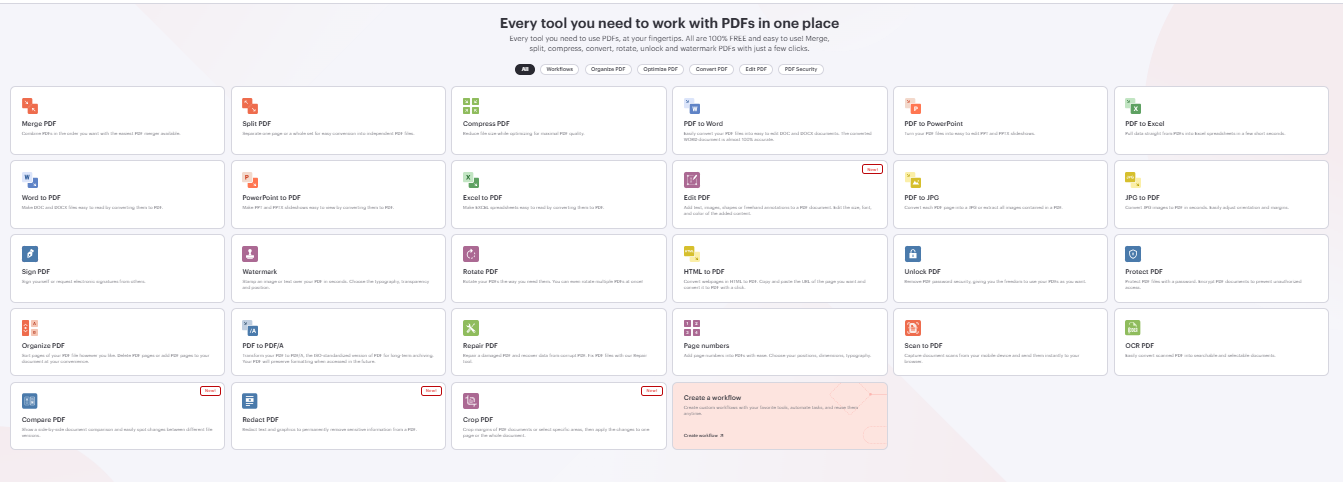Click the Protect PDF title text

(x=1144, y=271)
